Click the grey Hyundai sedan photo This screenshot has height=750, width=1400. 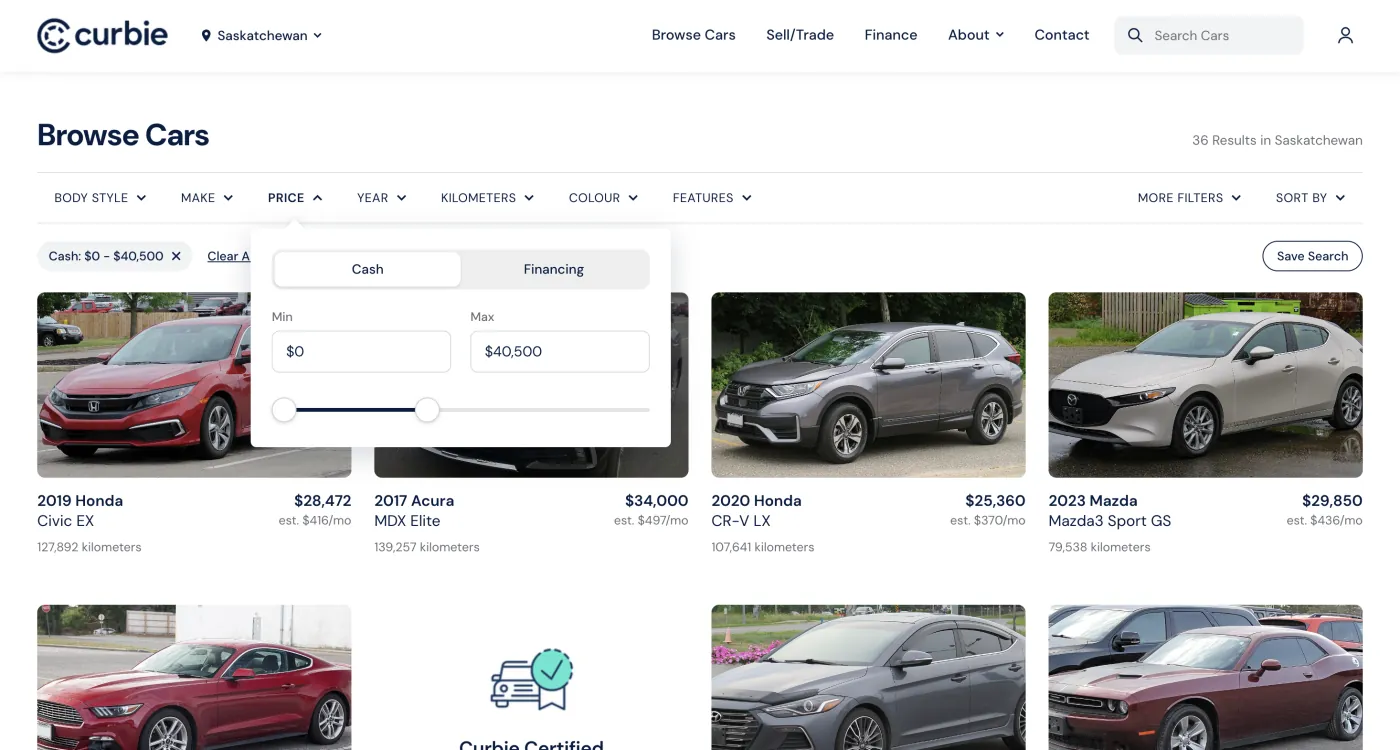868,677
